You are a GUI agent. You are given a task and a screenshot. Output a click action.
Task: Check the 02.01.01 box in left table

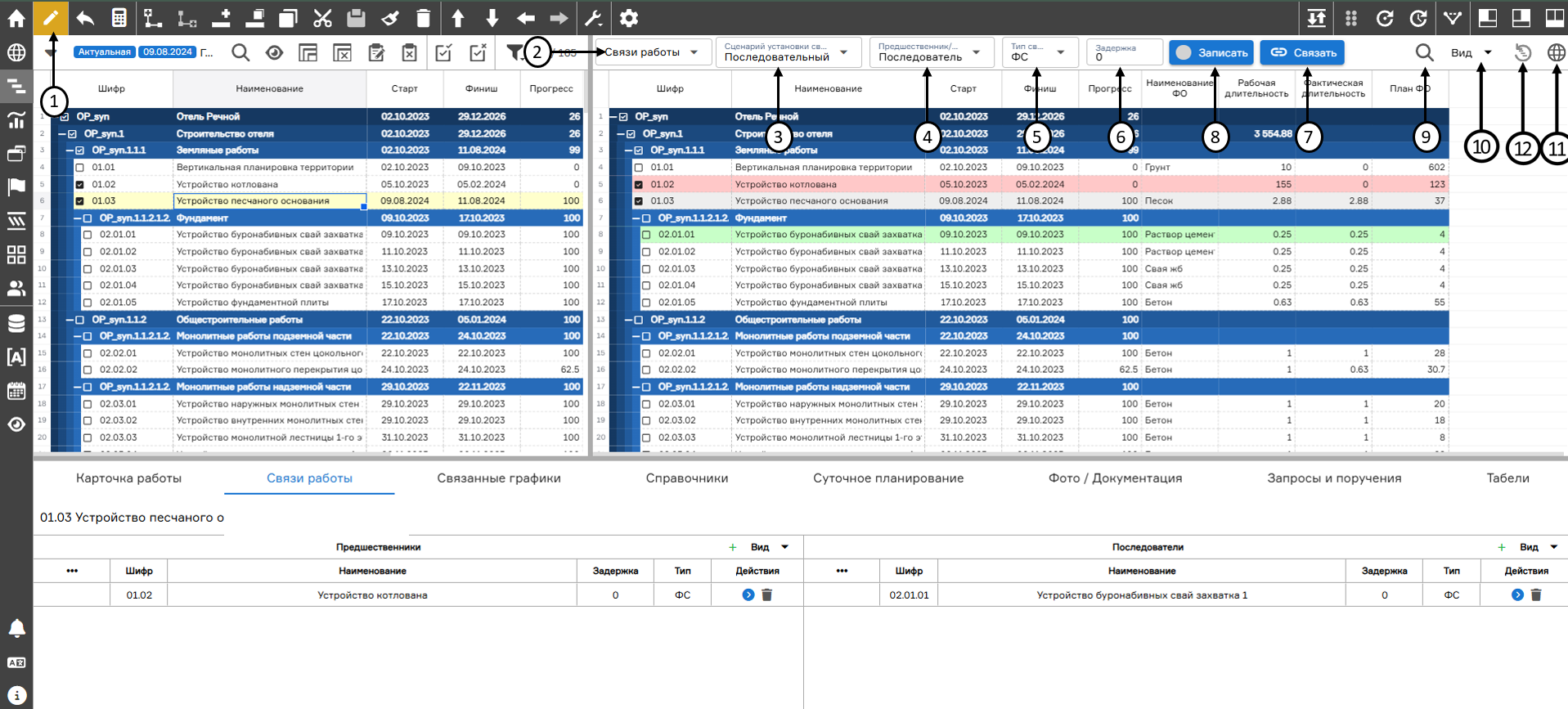88,235
